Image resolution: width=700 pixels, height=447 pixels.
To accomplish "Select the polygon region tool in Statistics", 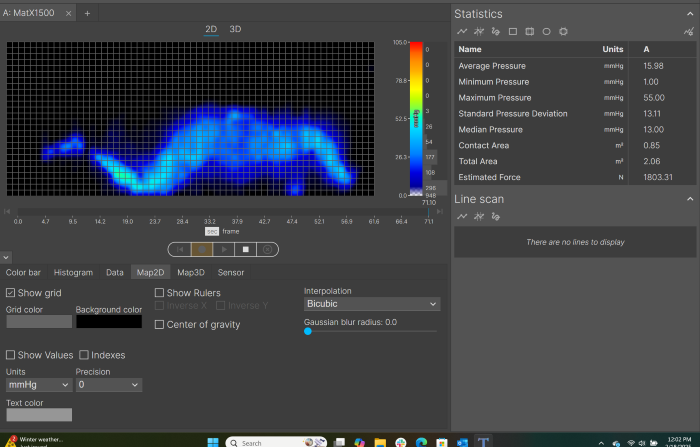I will click(x=563, y=31).
